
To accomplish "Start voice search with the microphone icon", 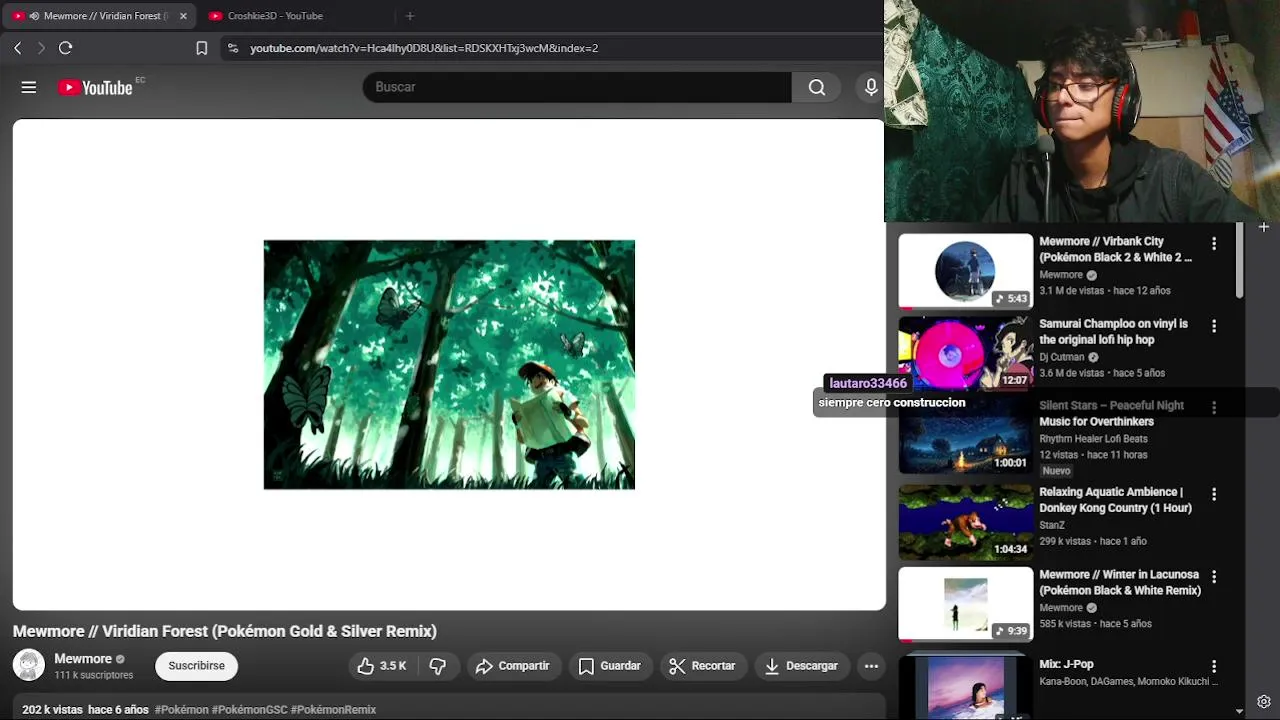I will pos(871,87).
